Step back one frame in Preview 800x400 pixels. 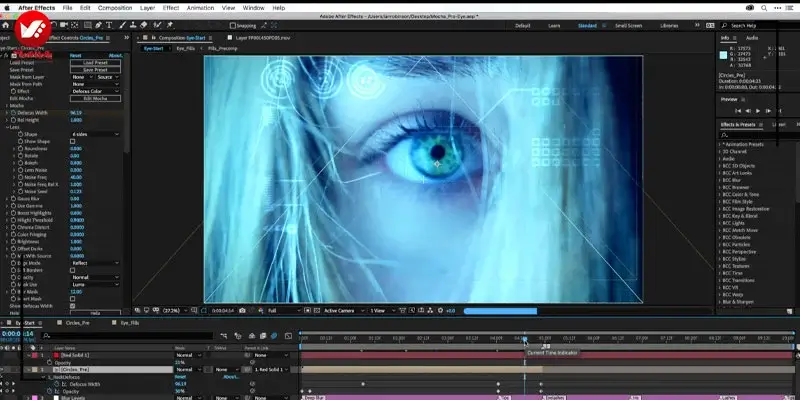[748, 111]
